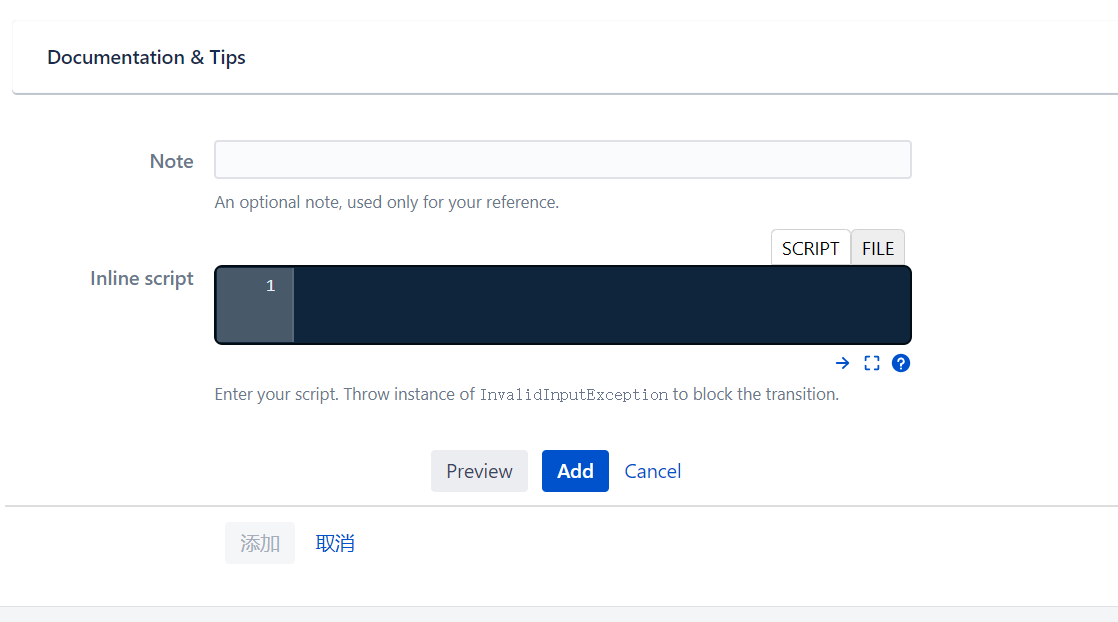Screen dimensions: 1118x622
Task: Focus the dark inline script code area
Action: [602, 305]
